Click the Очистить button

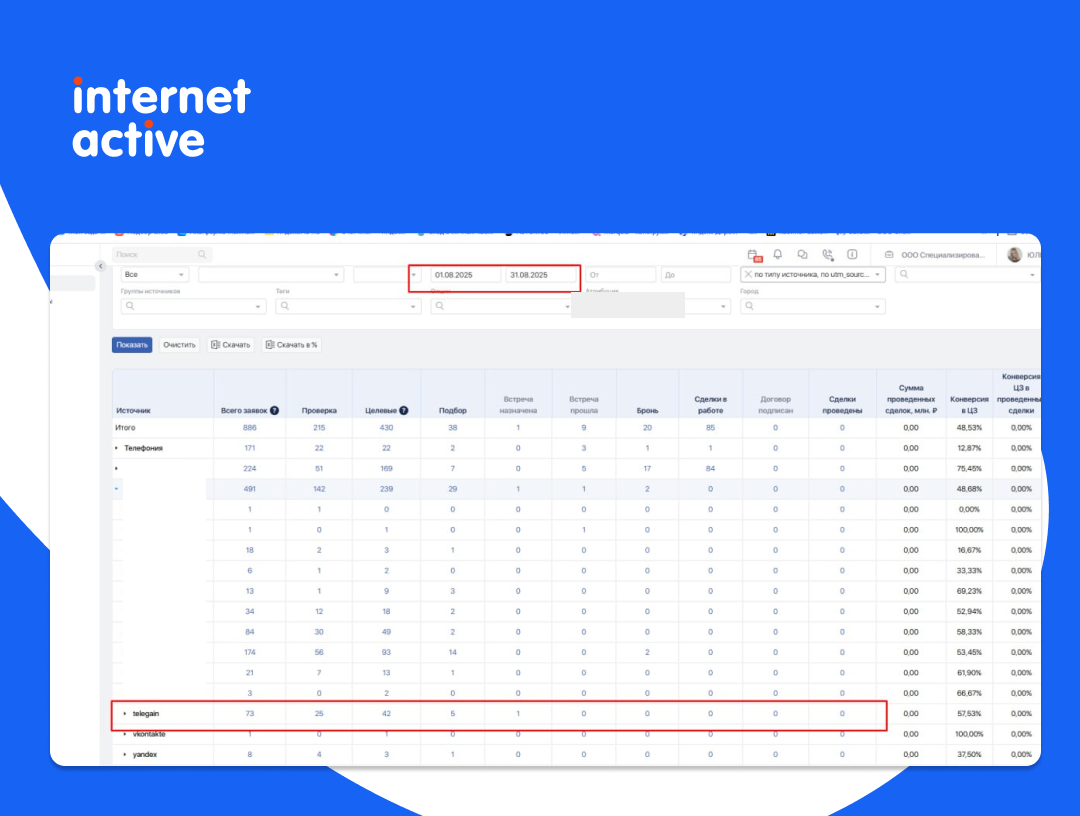(x=179, y=345)
